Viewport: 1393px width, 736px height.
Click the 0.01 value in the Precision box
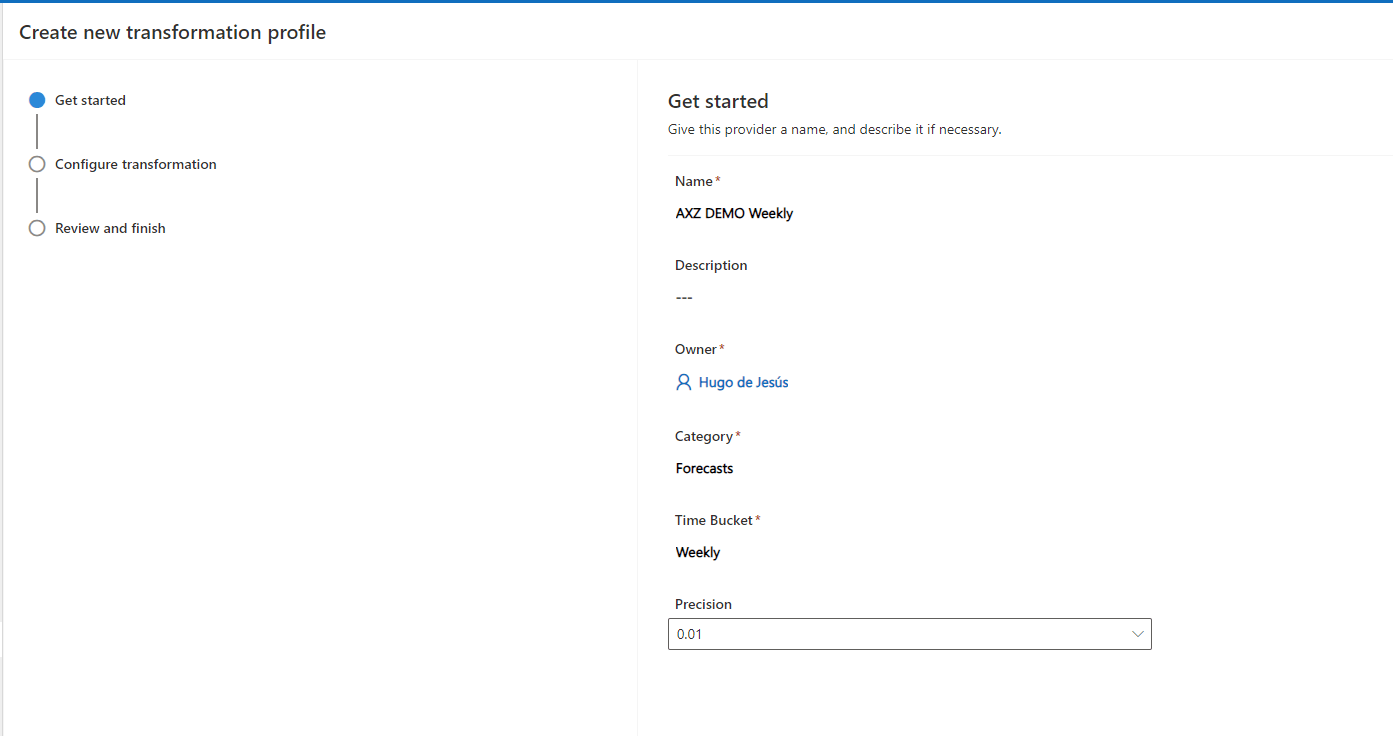click(690, 634)
